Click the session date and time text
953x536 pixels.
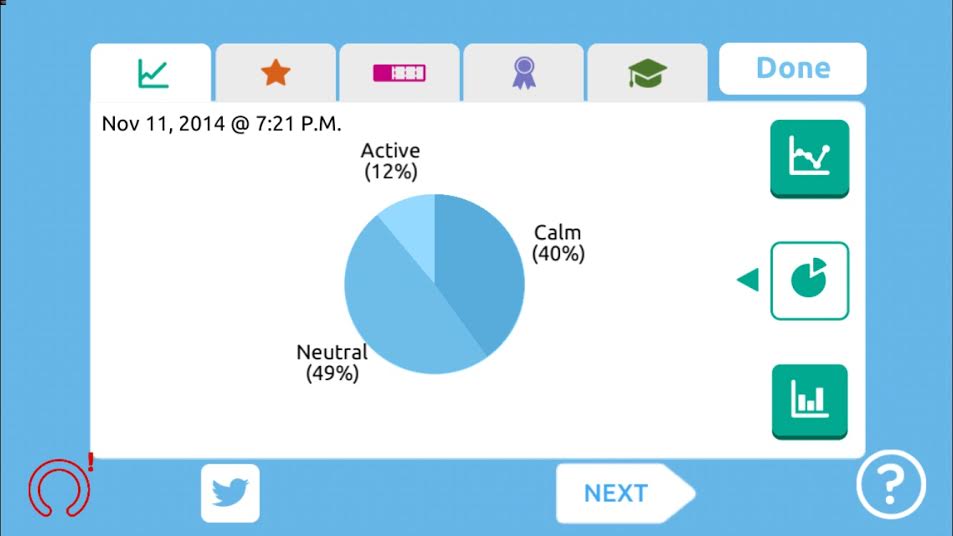[222, 125]
